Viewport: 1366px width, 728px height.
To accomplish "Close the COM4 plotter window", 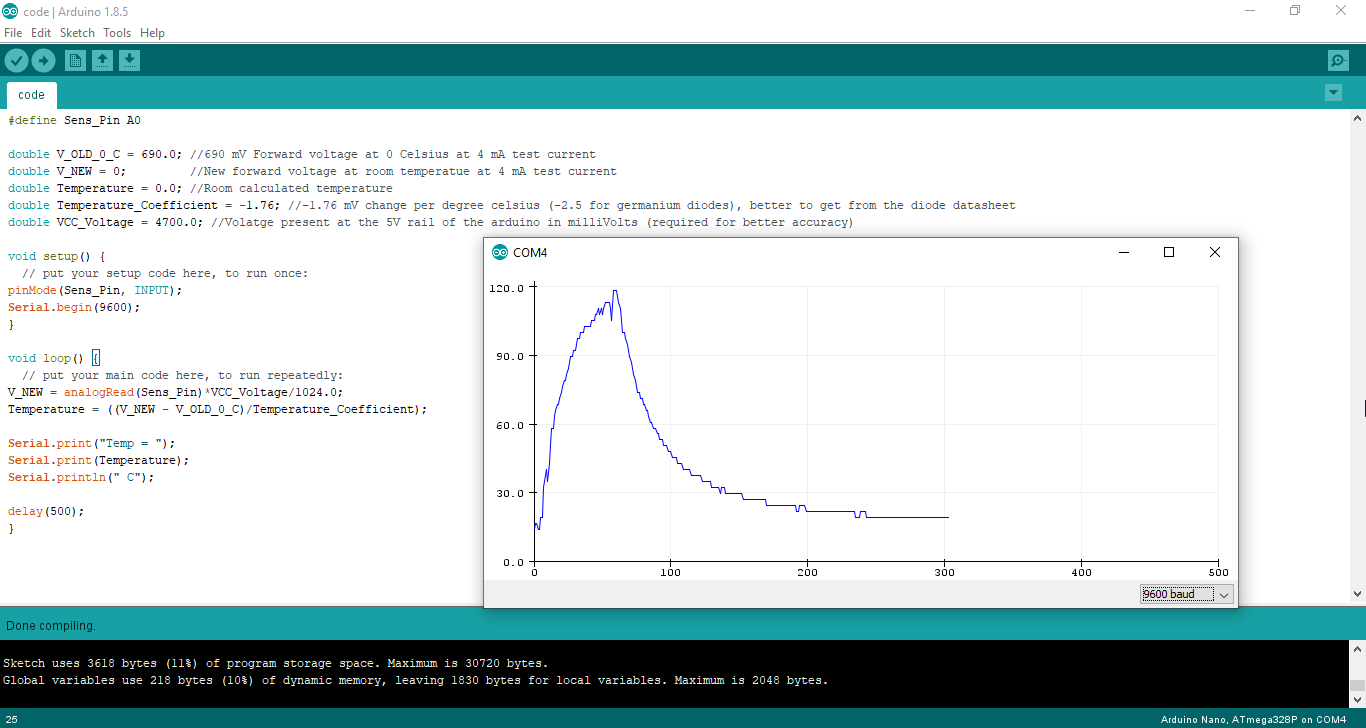I will click(x=1214, y=252).
